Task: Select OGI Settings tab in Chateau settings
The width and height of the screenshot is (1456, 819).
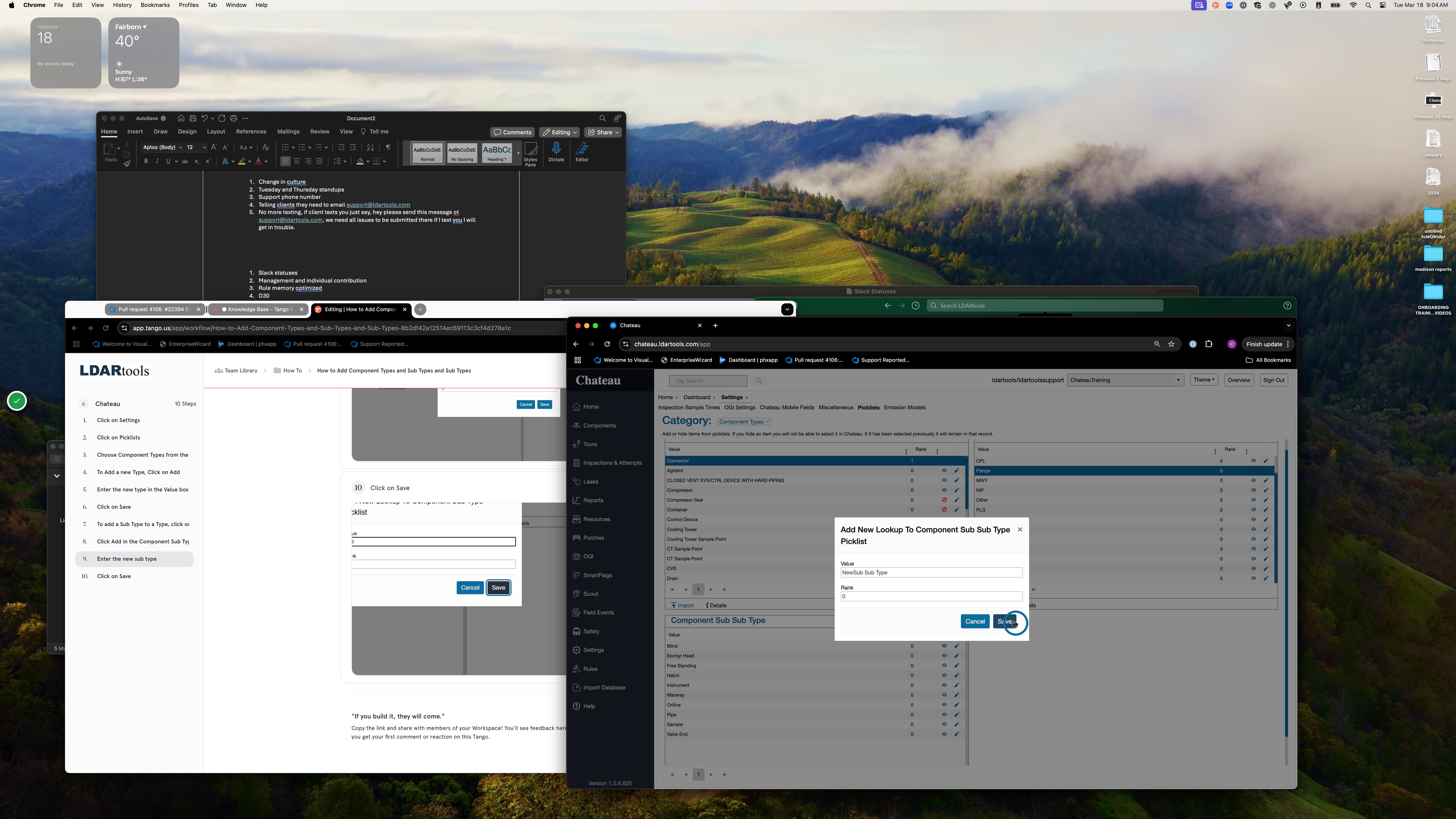Action: (739, 408)
